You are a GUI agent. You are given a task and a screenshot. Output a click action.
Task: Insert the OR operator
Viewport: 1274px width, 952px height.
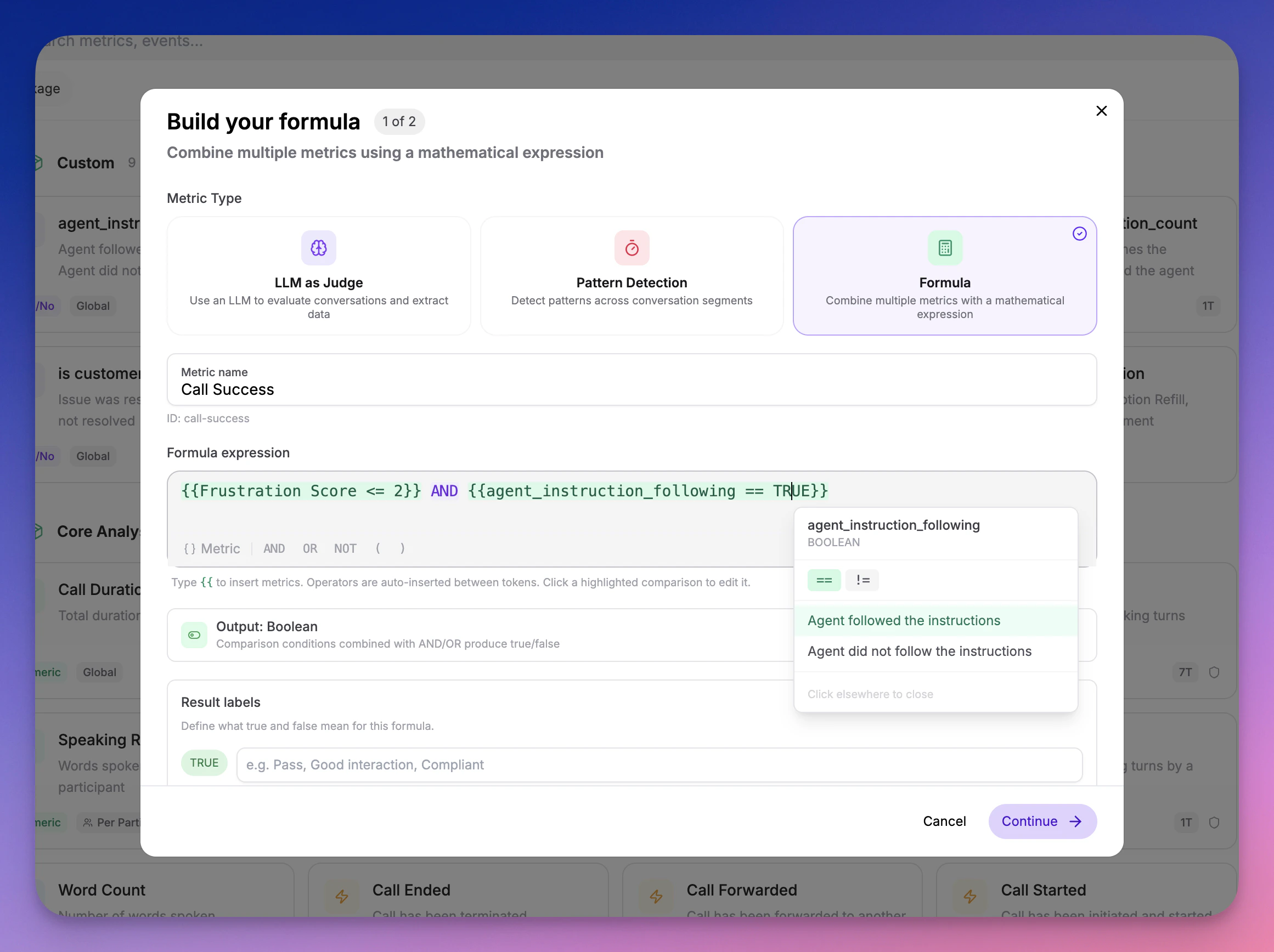pos(310,548)
